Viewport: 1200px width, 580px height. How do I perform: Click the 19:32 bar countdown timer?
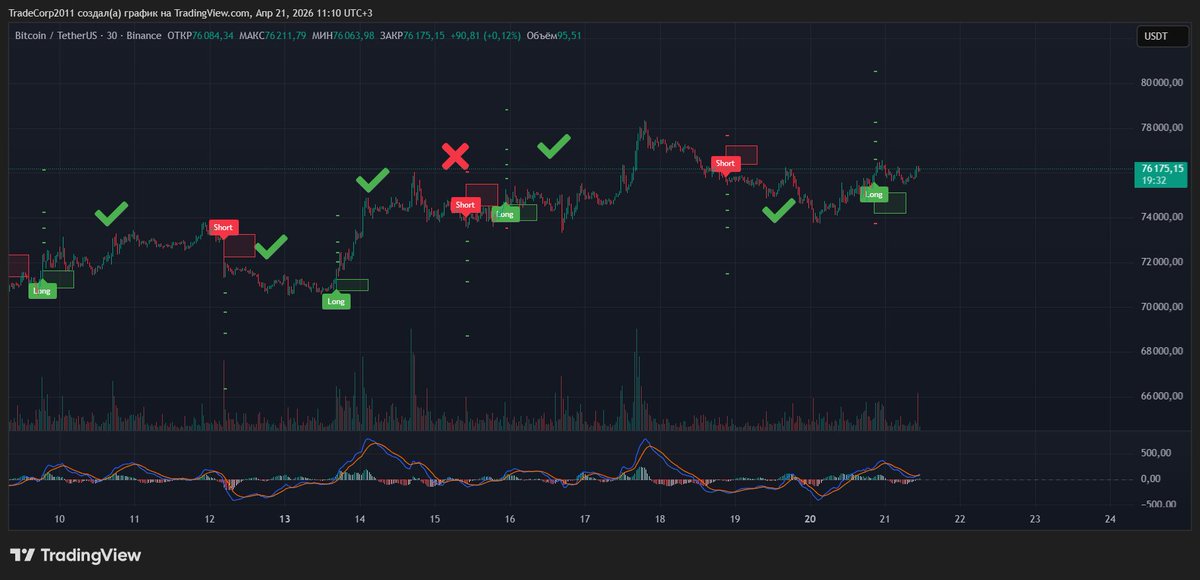1152,181
